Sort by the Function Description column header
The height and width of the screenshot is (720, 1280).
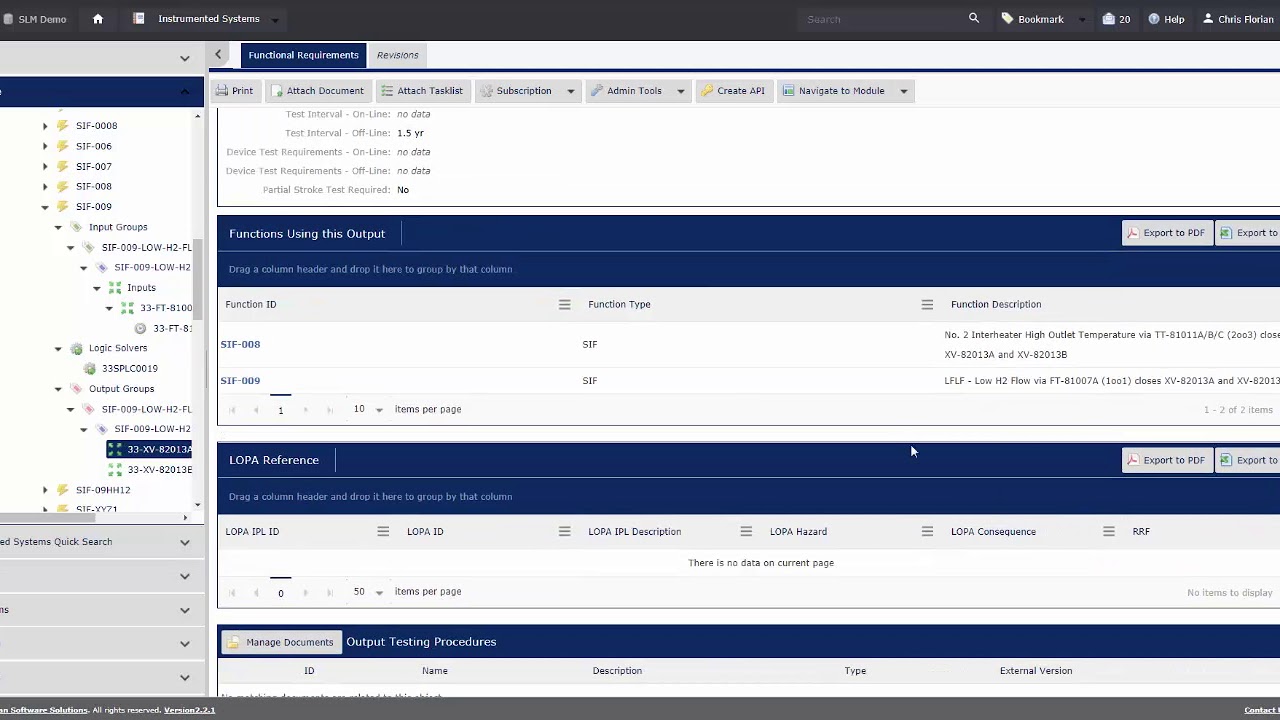coord(996,305)
